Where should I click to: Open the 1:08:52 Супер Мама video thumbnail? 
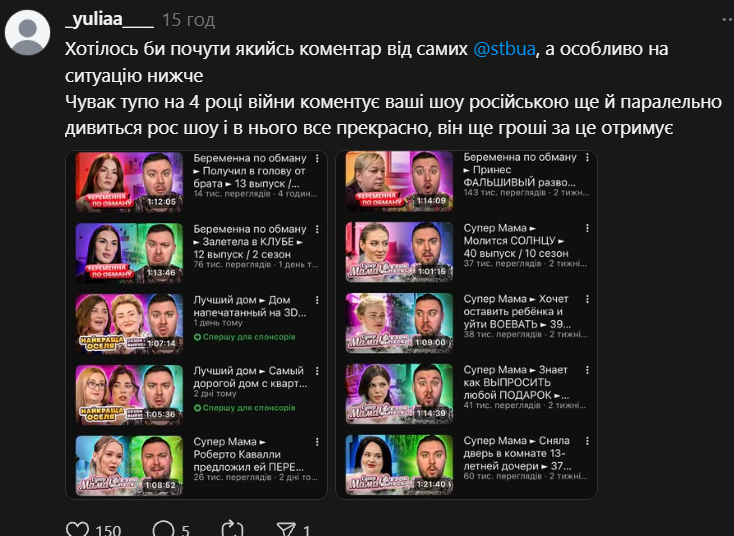click(129, 465)
